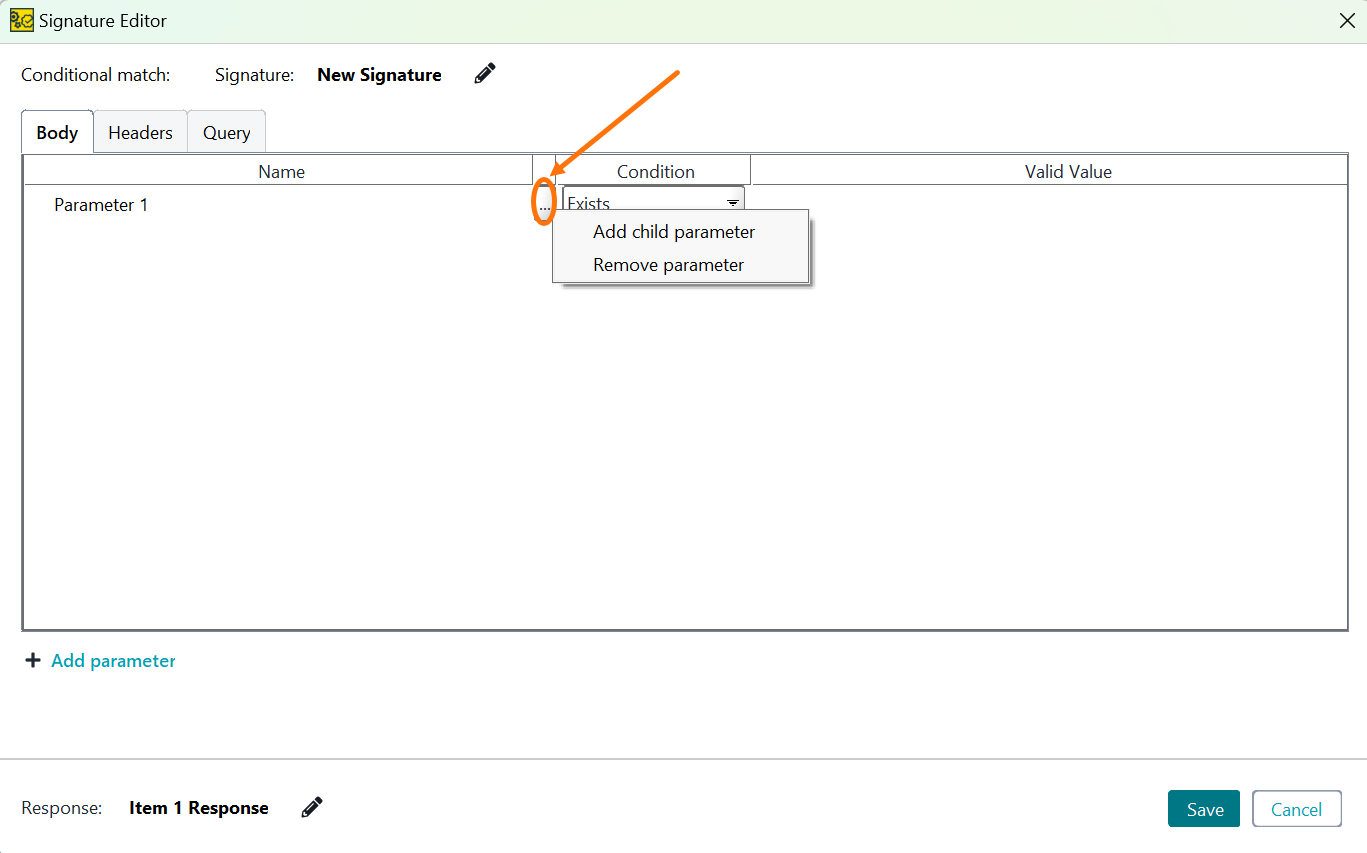Click the Name column header

[281, 170]
